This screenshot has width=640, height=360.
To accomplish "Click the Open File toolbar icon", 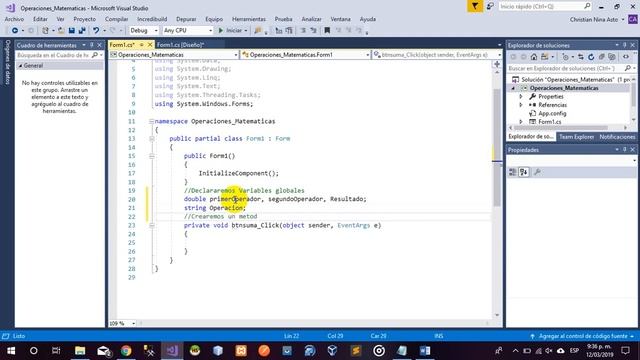I will [61, 30].
